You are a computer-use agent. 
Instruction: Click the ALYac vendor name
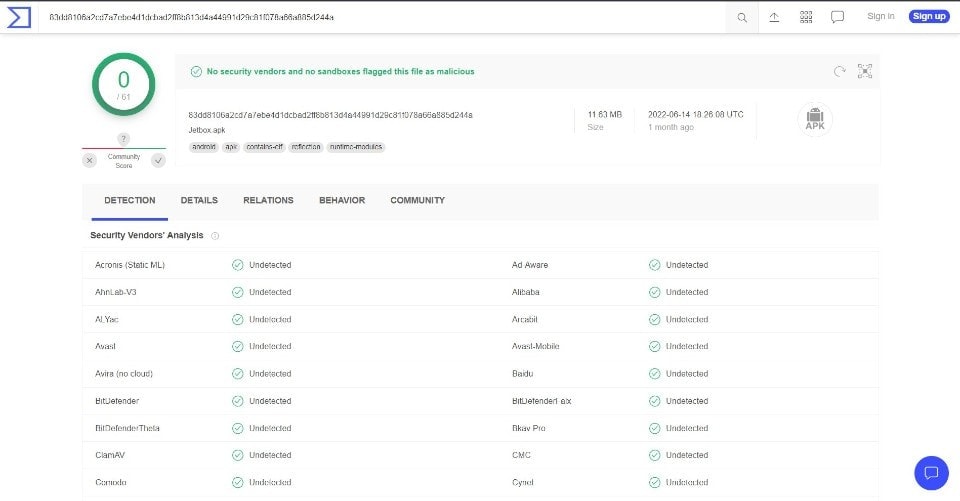point(107,320)
